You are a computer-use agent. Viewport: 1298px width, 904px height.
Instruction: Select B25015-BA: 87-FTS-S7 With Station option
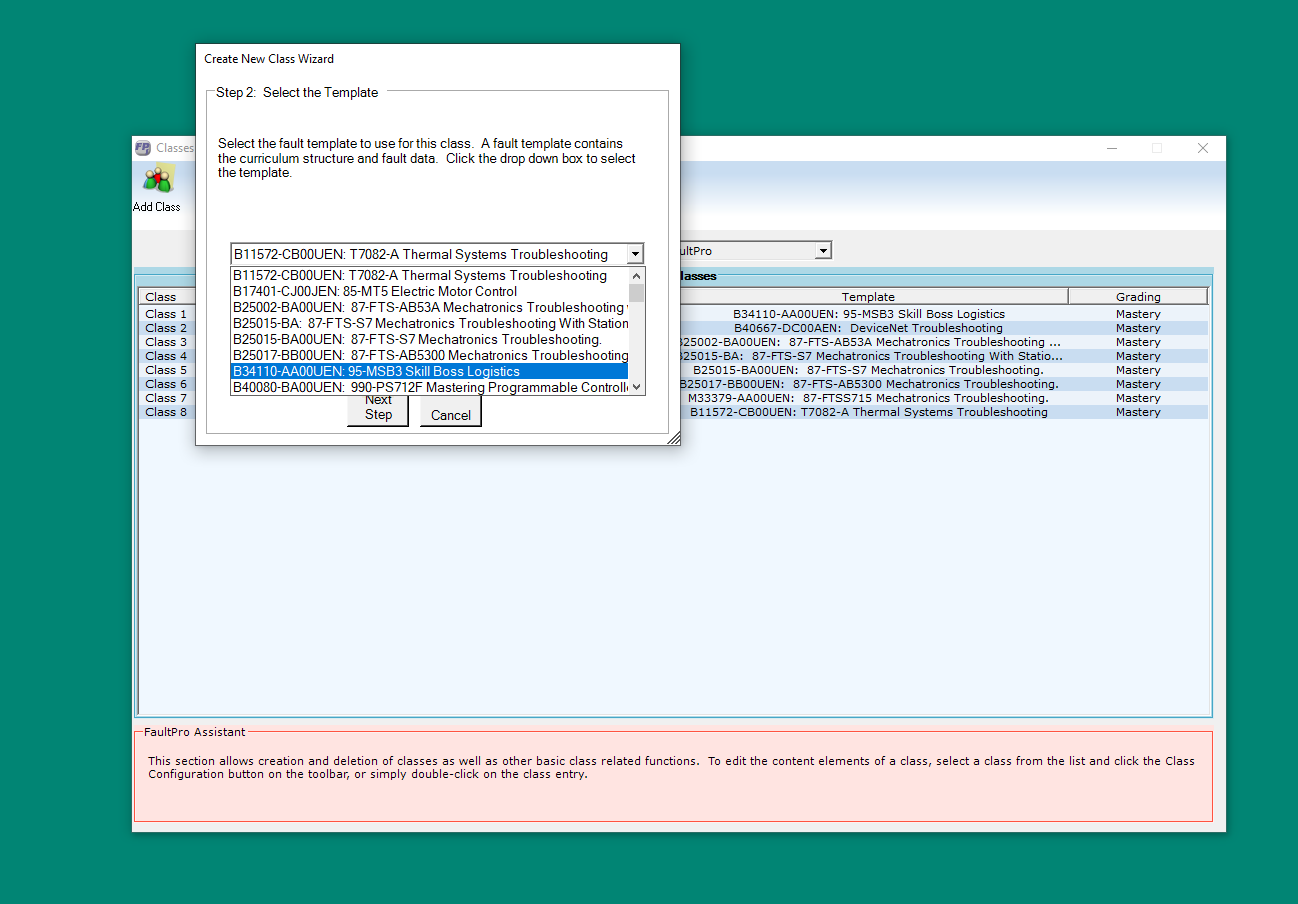coord(429,323)
